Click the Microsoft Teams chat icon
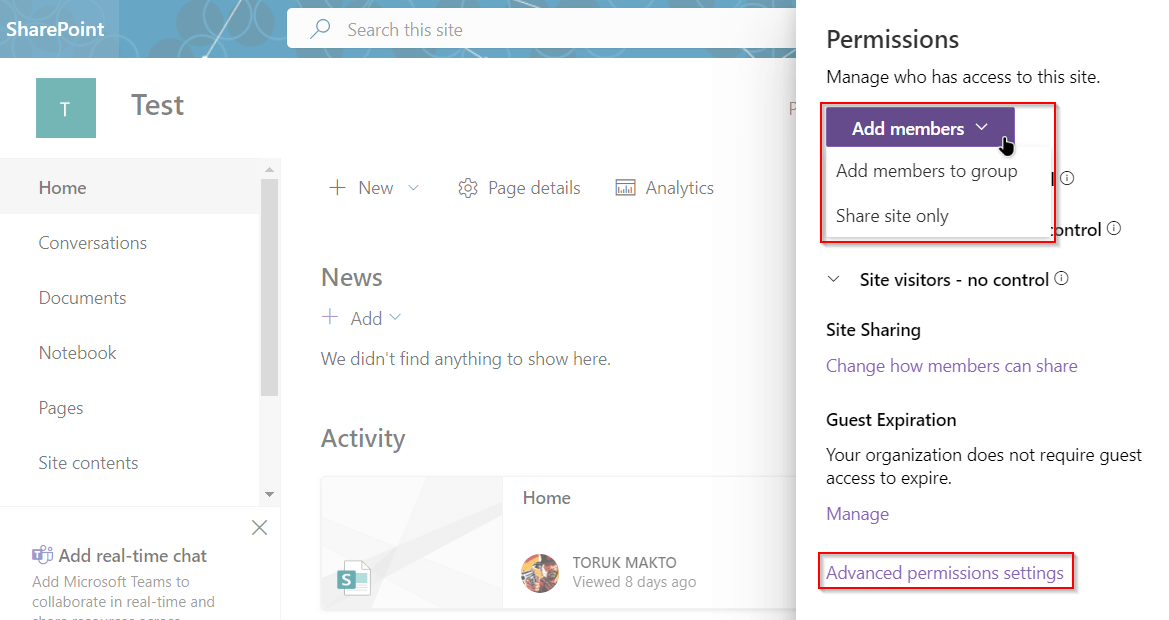Viewport: 1169px width, 620px height. click(x=42, y=555)
